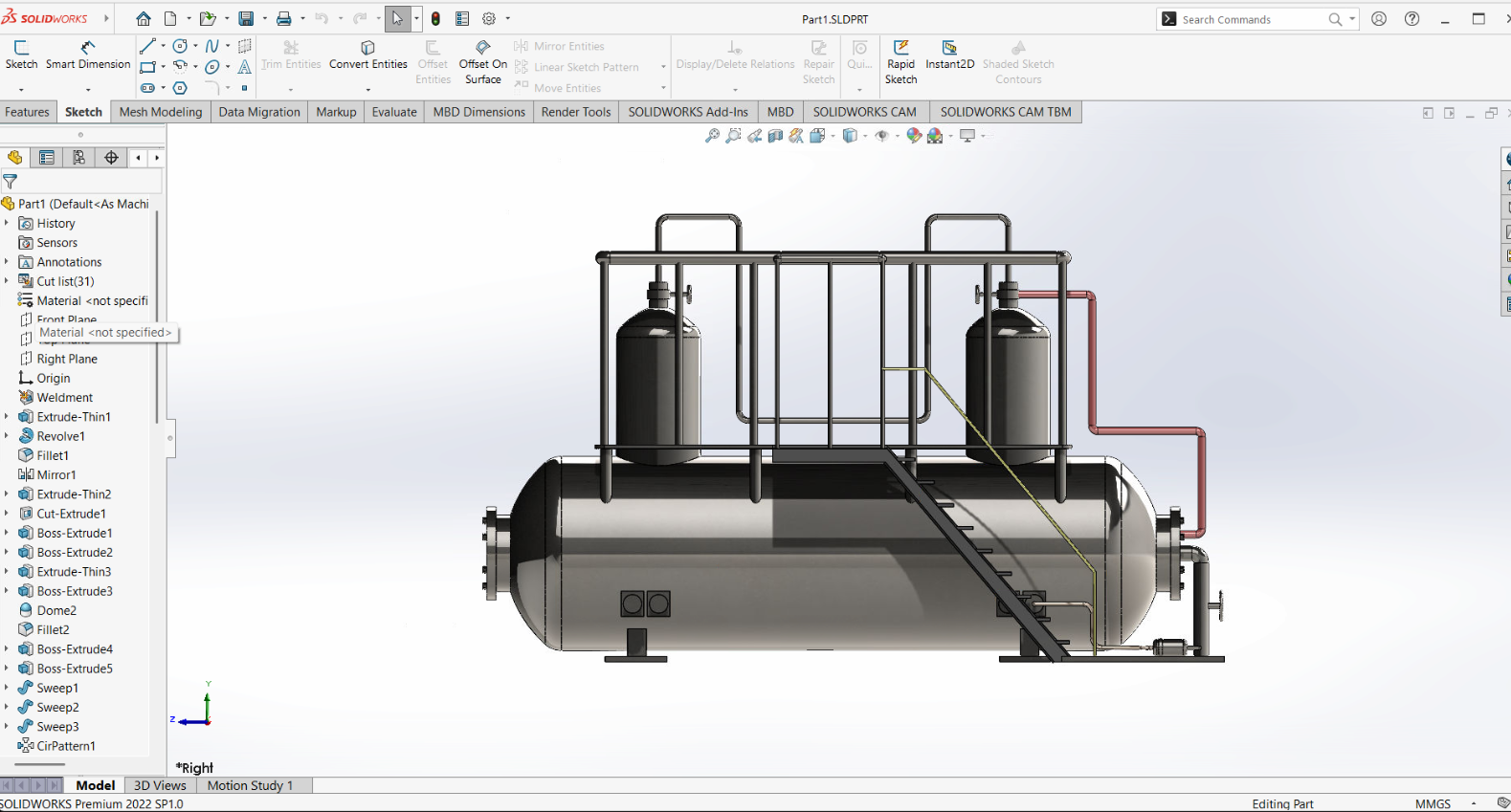Switch to the Evaluate tab
The image size is (1511, 812).
pos(394,112)
